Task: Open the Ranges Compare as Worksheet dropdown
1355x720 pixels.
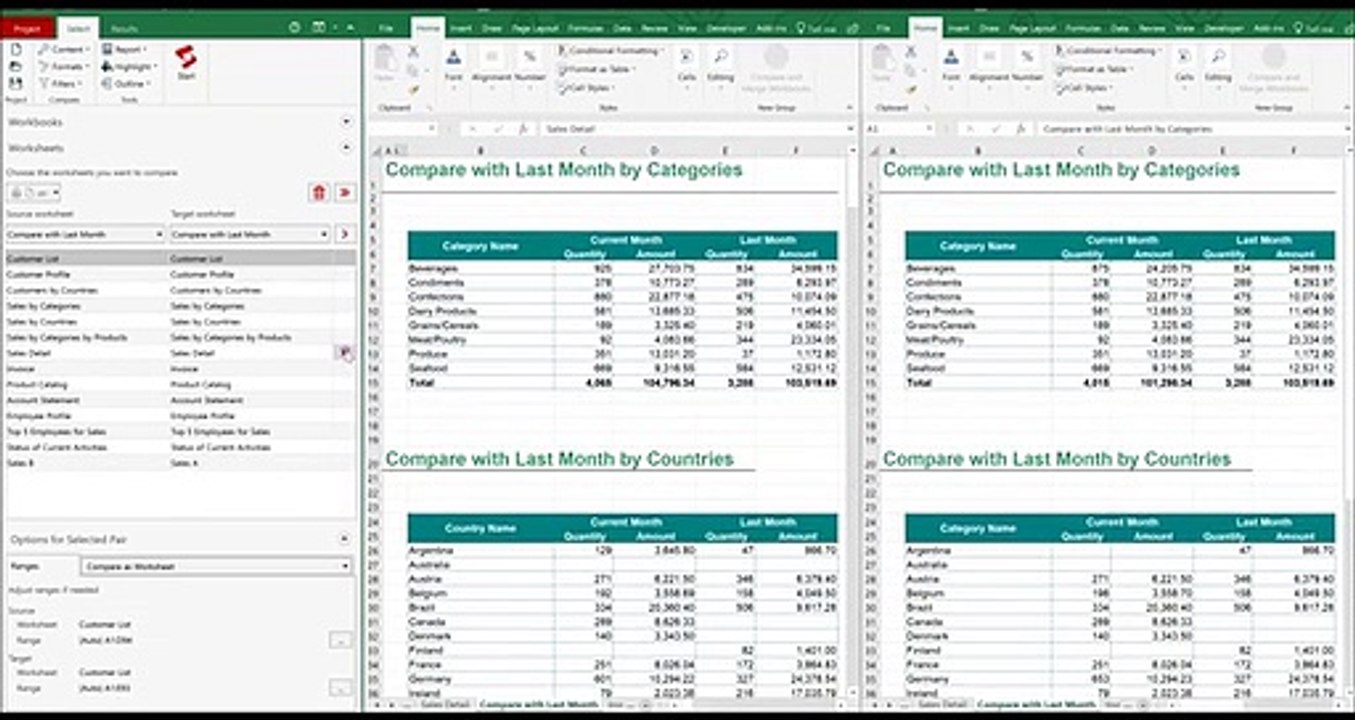Action: (x=217, y=566)
